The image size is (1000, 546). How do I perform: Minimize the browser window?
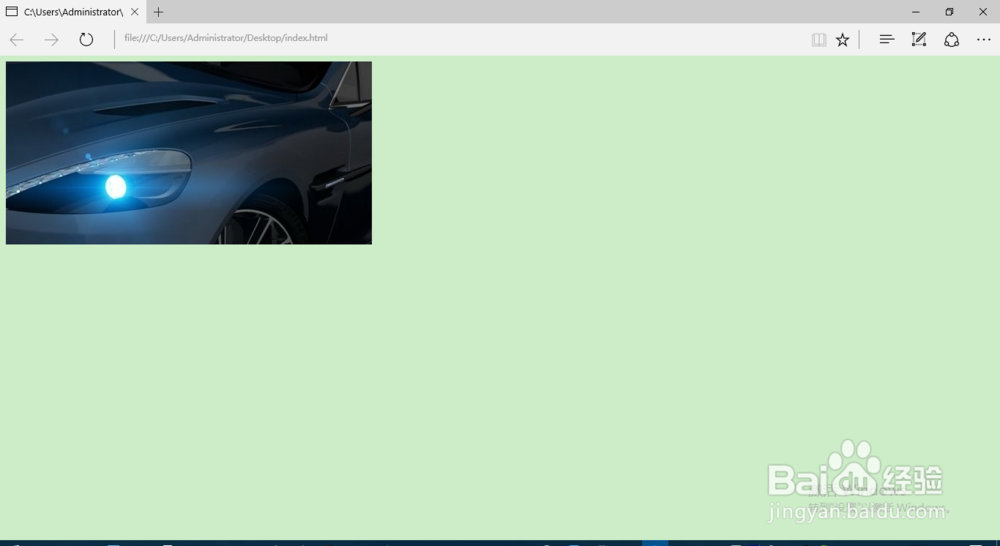[x=915, y=11]
